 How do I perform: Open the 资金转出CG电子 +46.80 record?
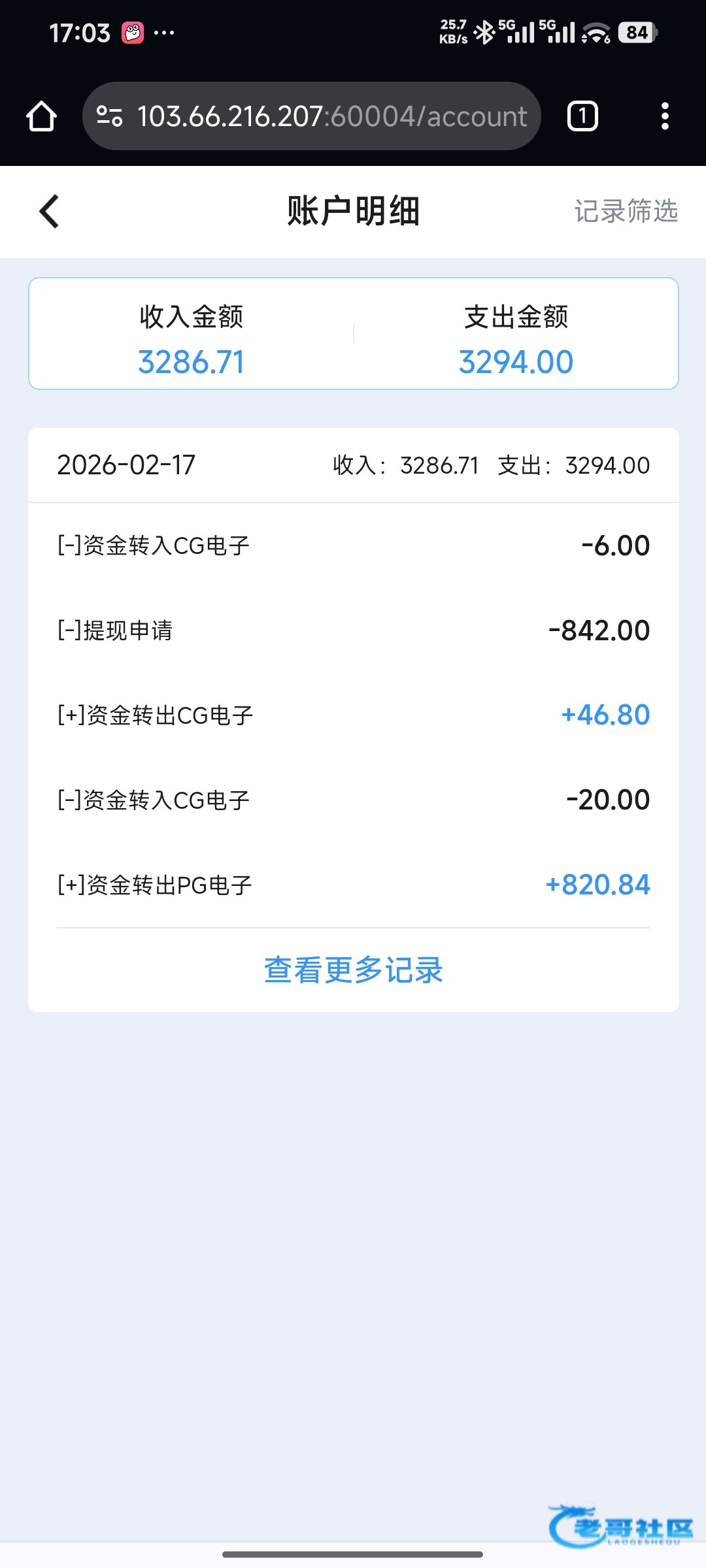coord(353,715)
